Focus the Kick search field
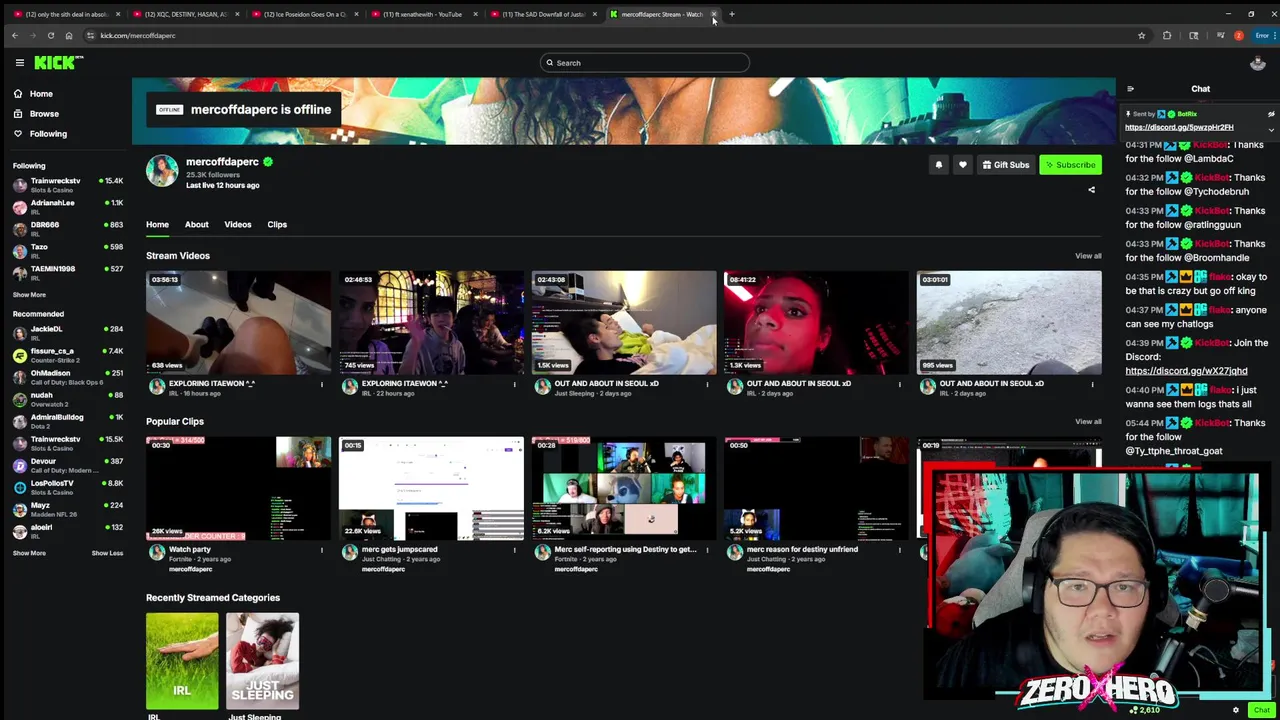 click(x=645, y=63)
